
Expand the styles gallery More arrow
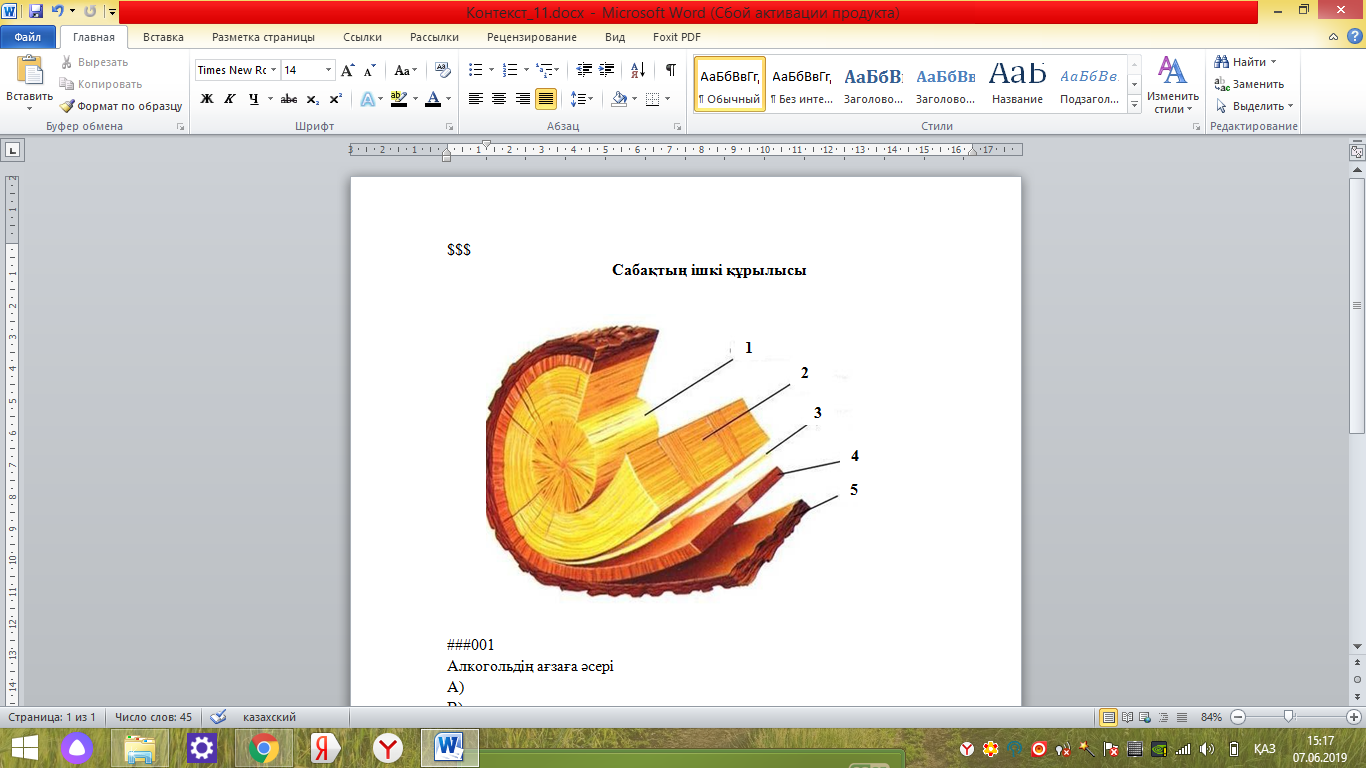(1135, 105)
